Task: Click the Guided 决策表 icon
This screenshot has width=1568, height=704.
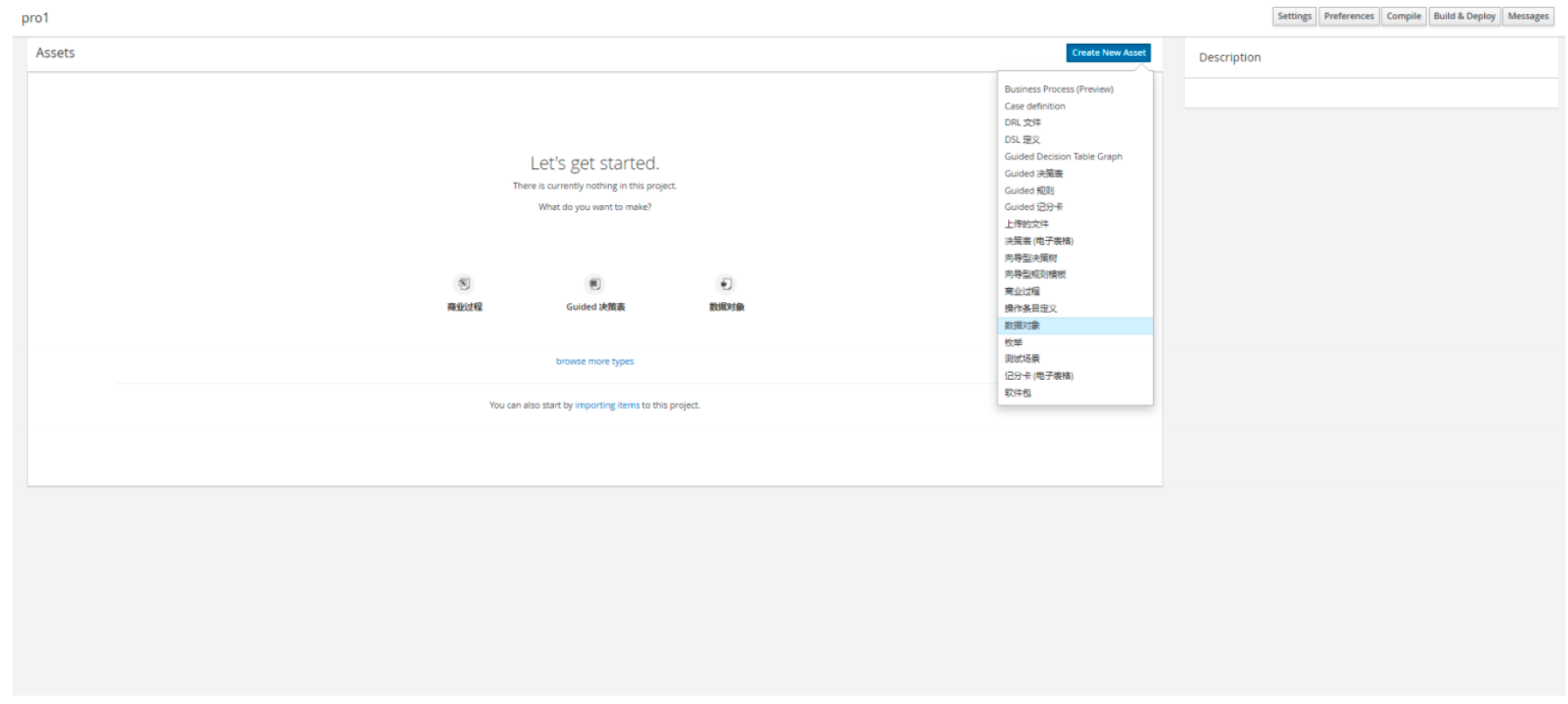Action: pyautogui.click(x=595, y=284)
